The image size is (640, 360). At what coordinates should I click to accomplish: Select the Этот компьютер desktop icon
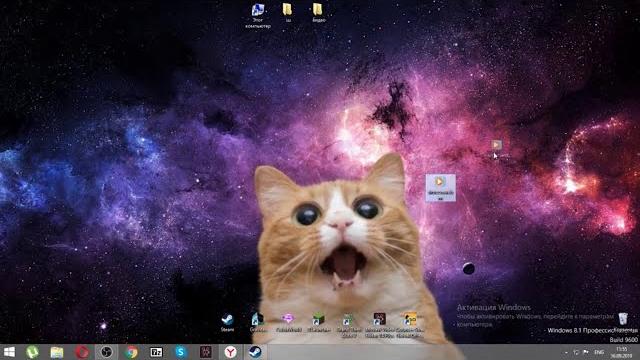point(258,16)
